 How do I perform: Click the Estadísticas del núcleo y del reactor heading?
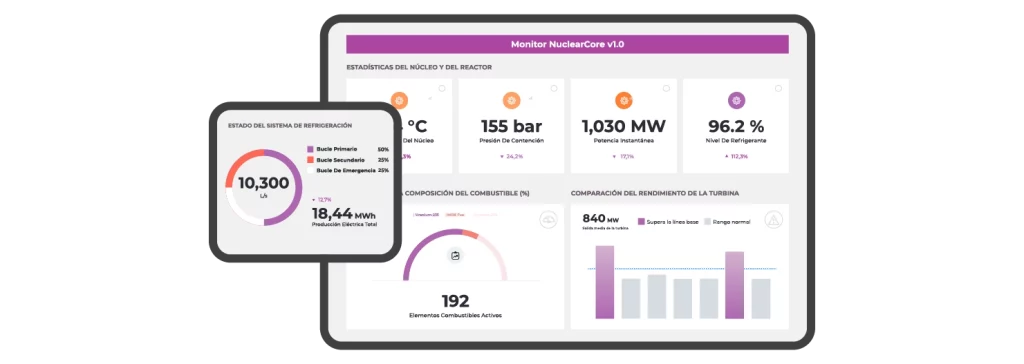(x=419, y=67)
